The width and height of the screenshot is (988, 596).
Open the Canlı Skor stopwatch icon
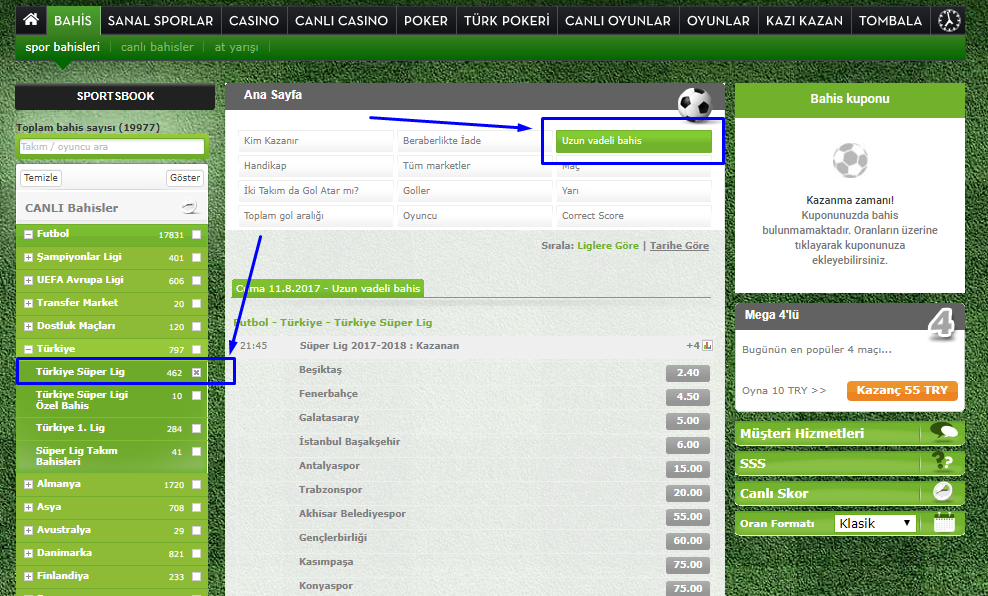tap(943, 492)
